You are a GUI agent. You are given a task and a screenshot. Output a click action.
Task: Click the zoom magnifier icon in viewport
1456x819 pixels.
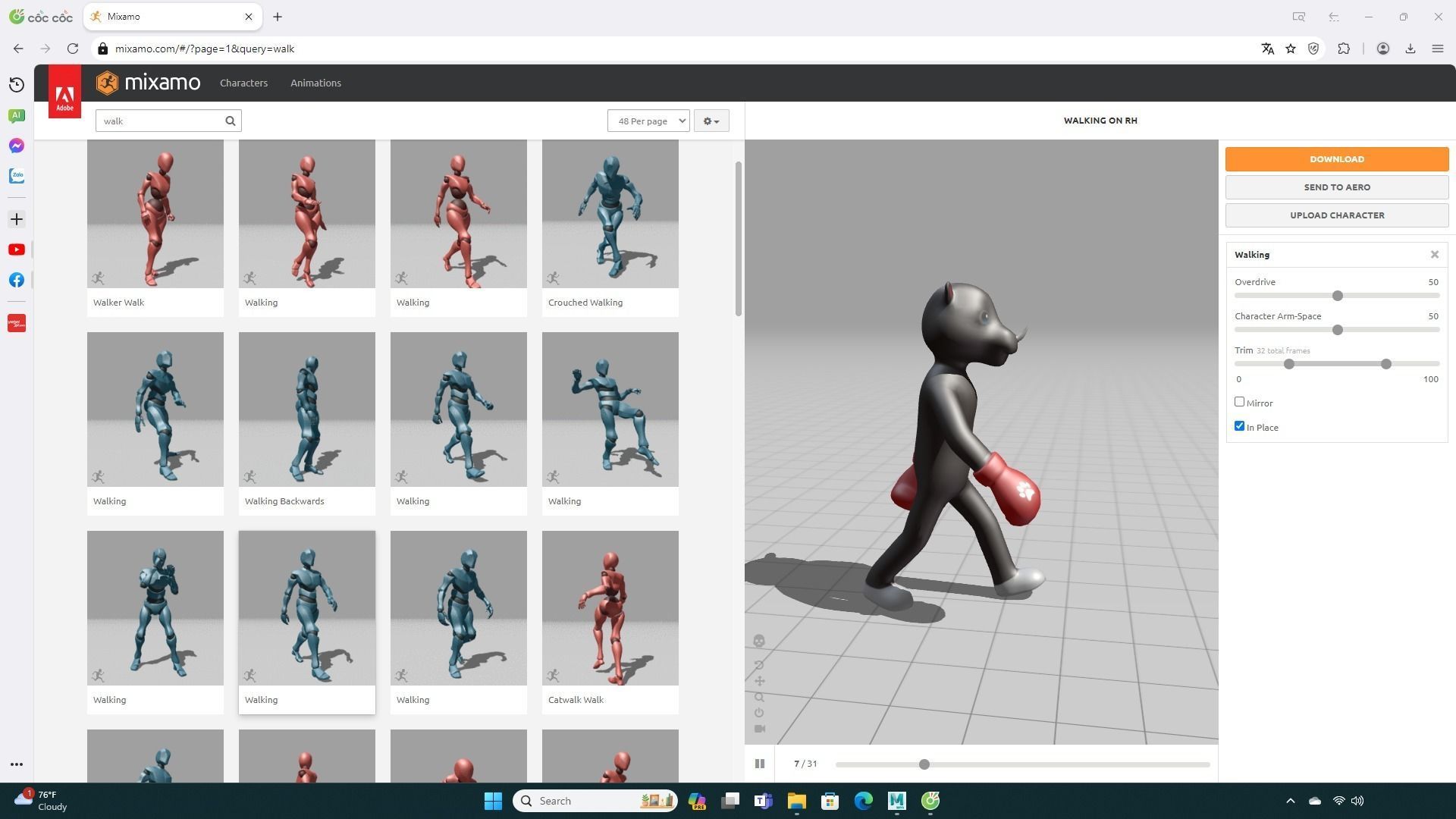tap(759, 697)
